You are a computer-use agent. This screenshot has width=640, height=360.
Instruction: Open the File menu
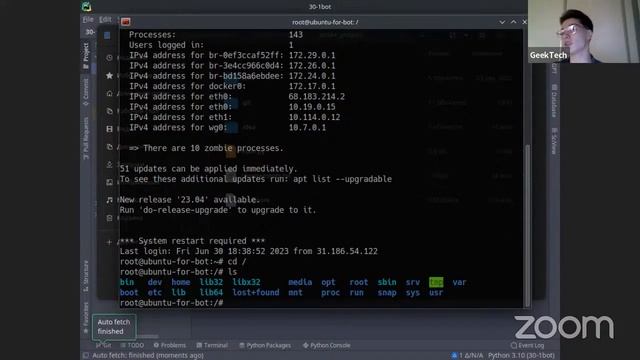88,19
